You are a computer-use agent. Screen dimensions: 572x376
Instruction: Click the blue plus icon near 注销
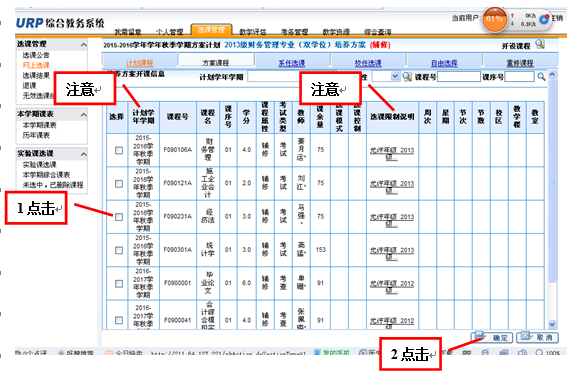(544, 19)
